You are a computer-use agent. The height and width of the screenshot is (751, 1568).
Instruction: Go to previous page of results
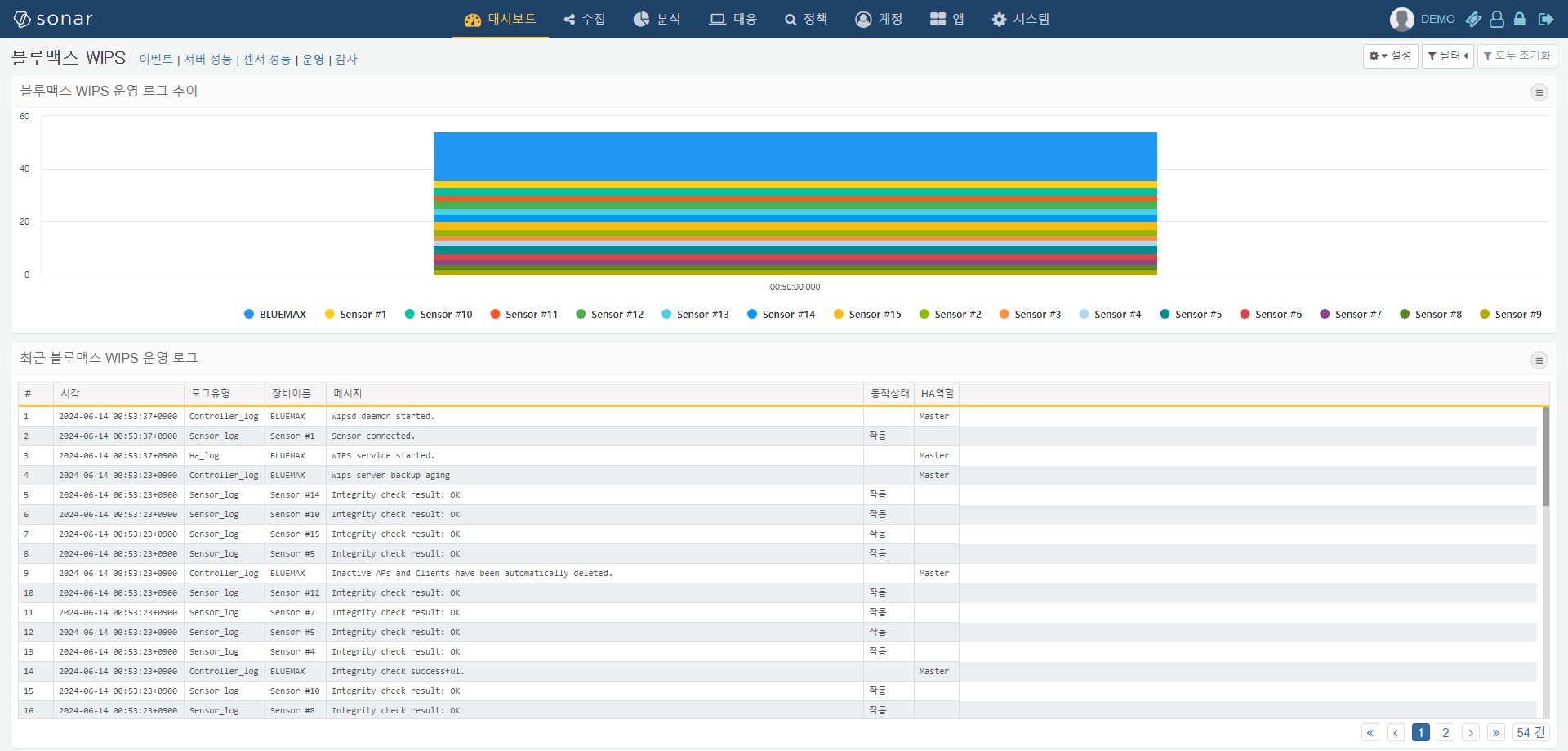(x=1396, y=732)
